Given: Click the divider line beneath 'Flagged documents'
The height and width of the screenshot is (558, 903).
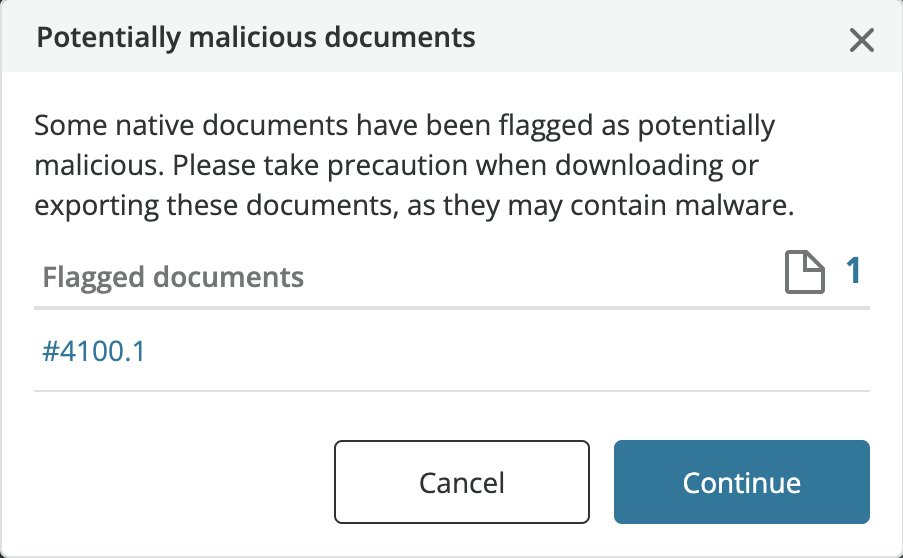Looking at the screenshot, I should (452, 308).
